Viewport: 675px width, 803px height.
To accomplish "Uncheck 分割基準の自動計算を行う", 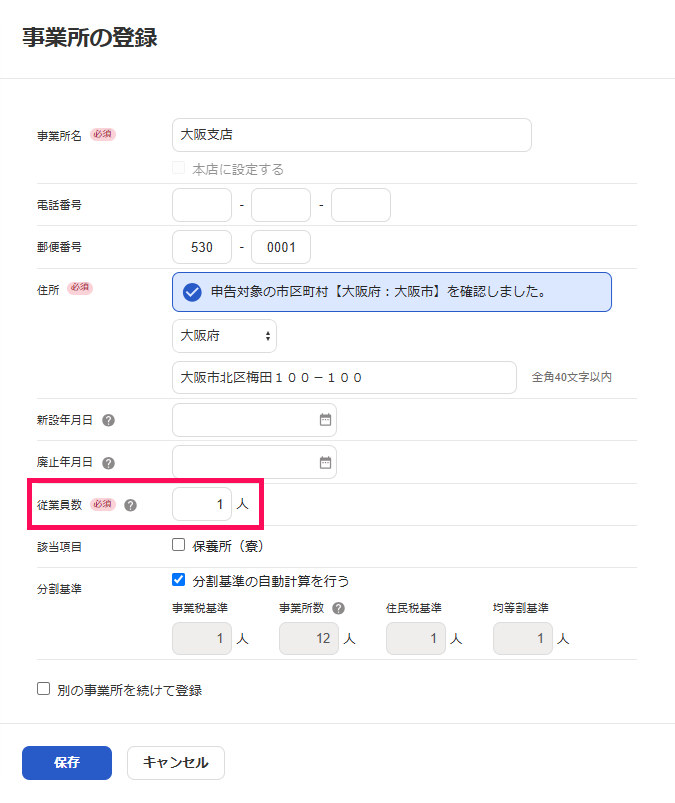I will pos(178,580).
